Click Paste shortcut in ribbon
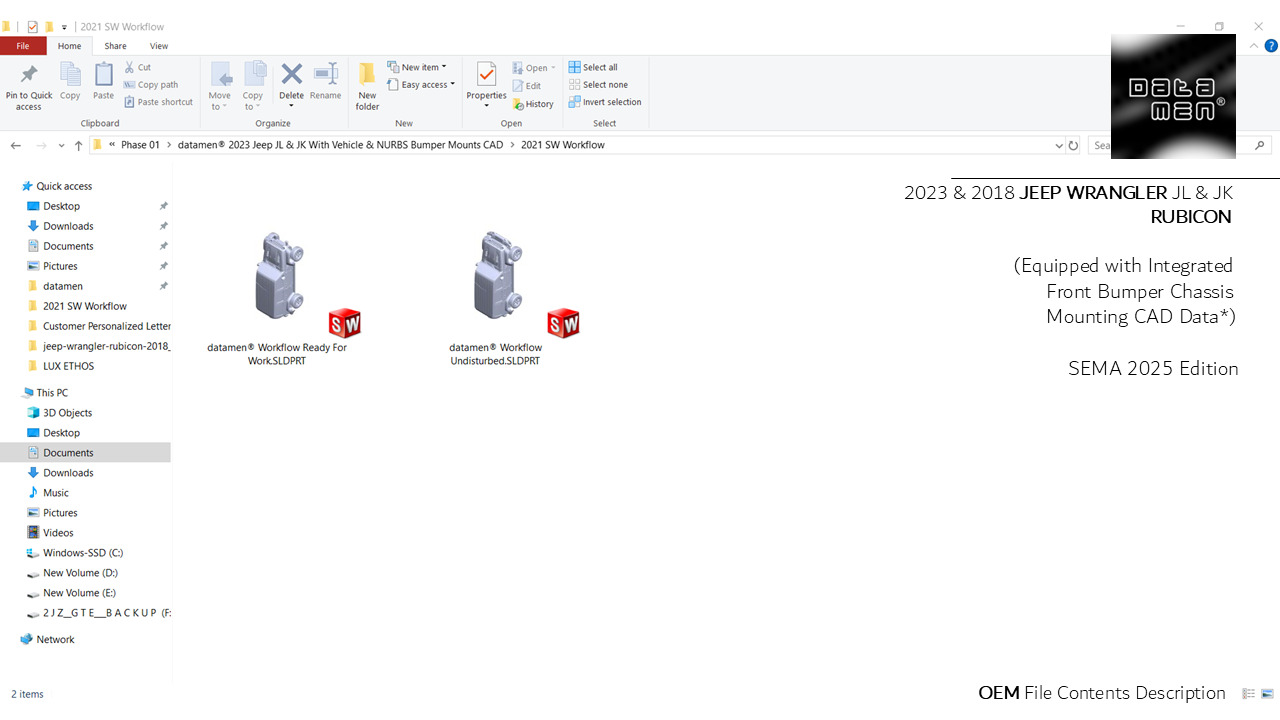 (x=158, y=102)
